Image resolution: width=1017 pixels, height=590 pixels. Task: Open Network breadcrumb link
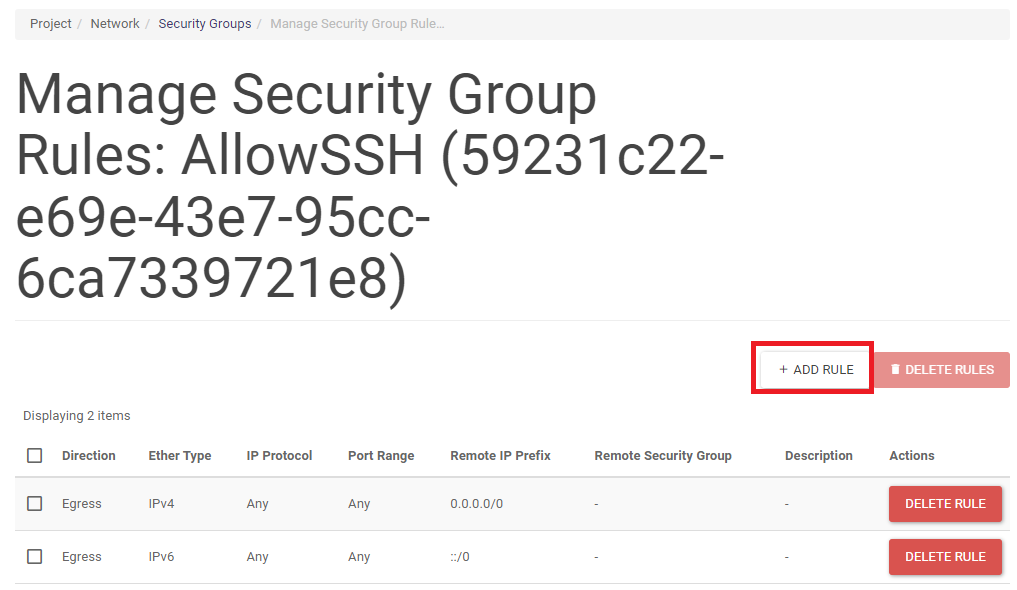[115, 24]
